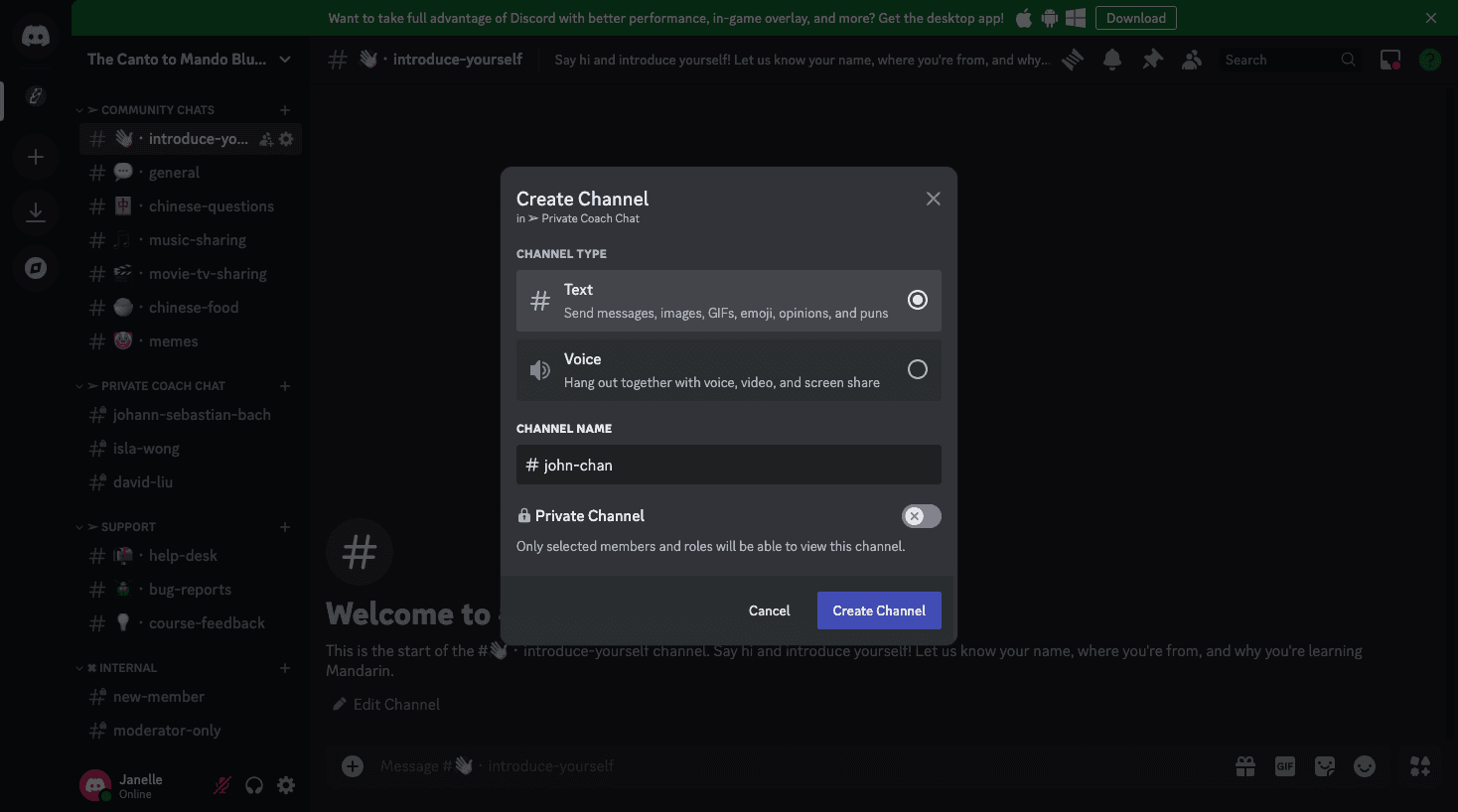The height and width of the screenshot is (812, 1458).
Task: Open chinese-food channel
Action: coord(191,308)
